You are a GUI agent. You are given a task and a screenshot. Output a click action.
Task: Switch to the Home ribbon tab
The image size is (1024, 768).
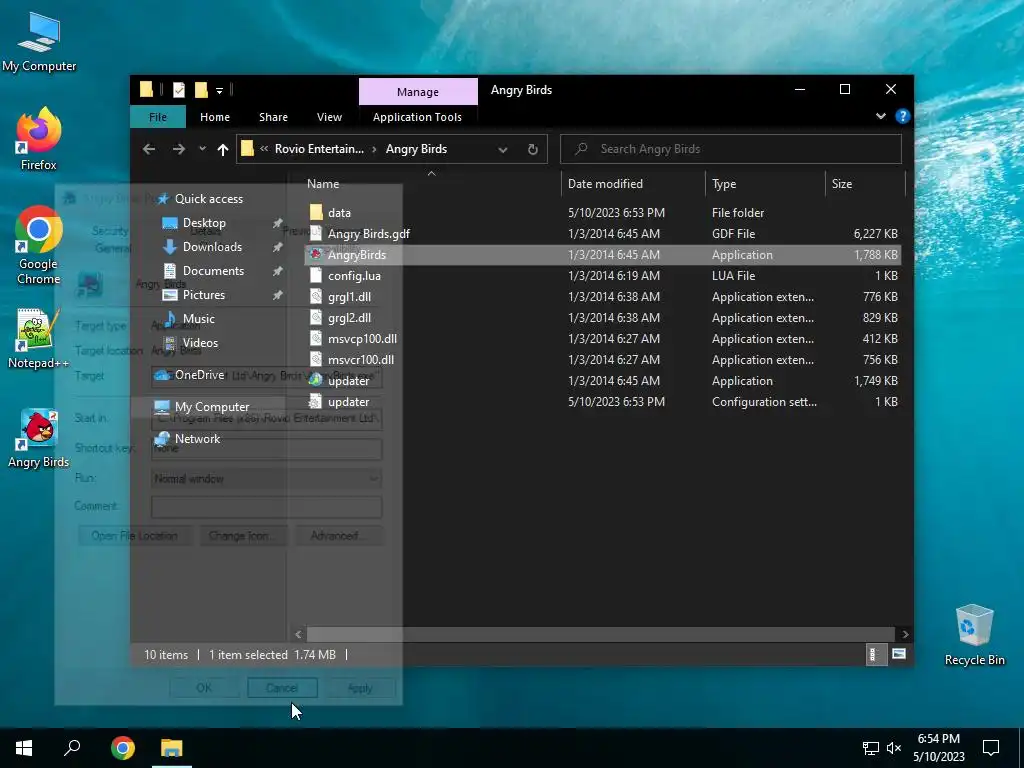point(215,117)
